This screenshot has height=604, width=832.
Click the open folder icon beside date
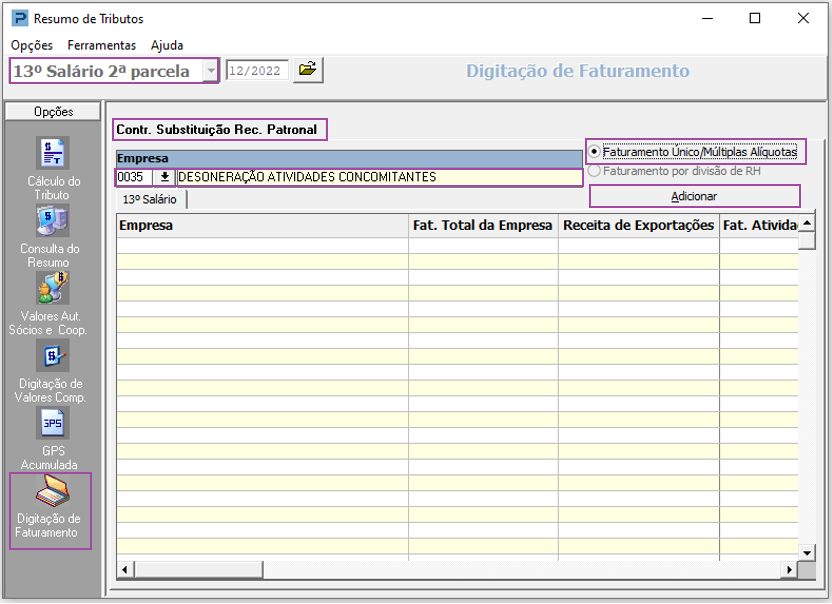(x=309, y=70)
